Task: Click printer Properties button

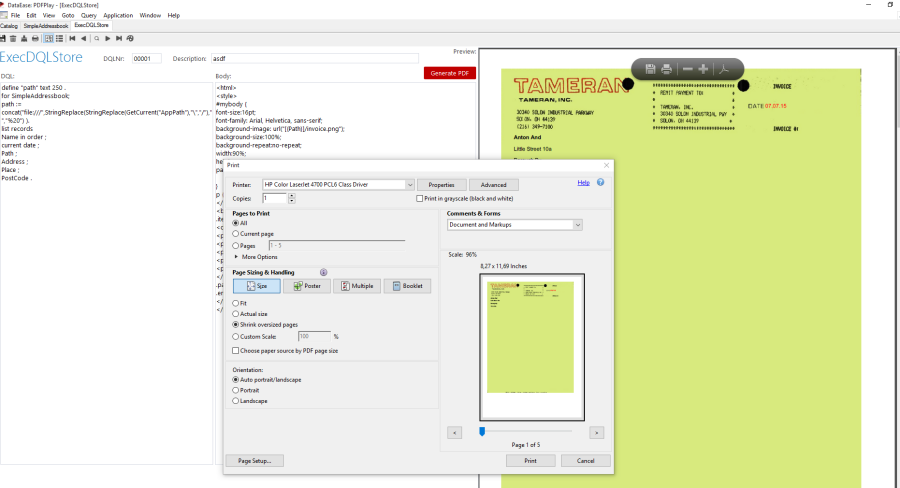Action: pyautogui.click(x=441, y=185)
